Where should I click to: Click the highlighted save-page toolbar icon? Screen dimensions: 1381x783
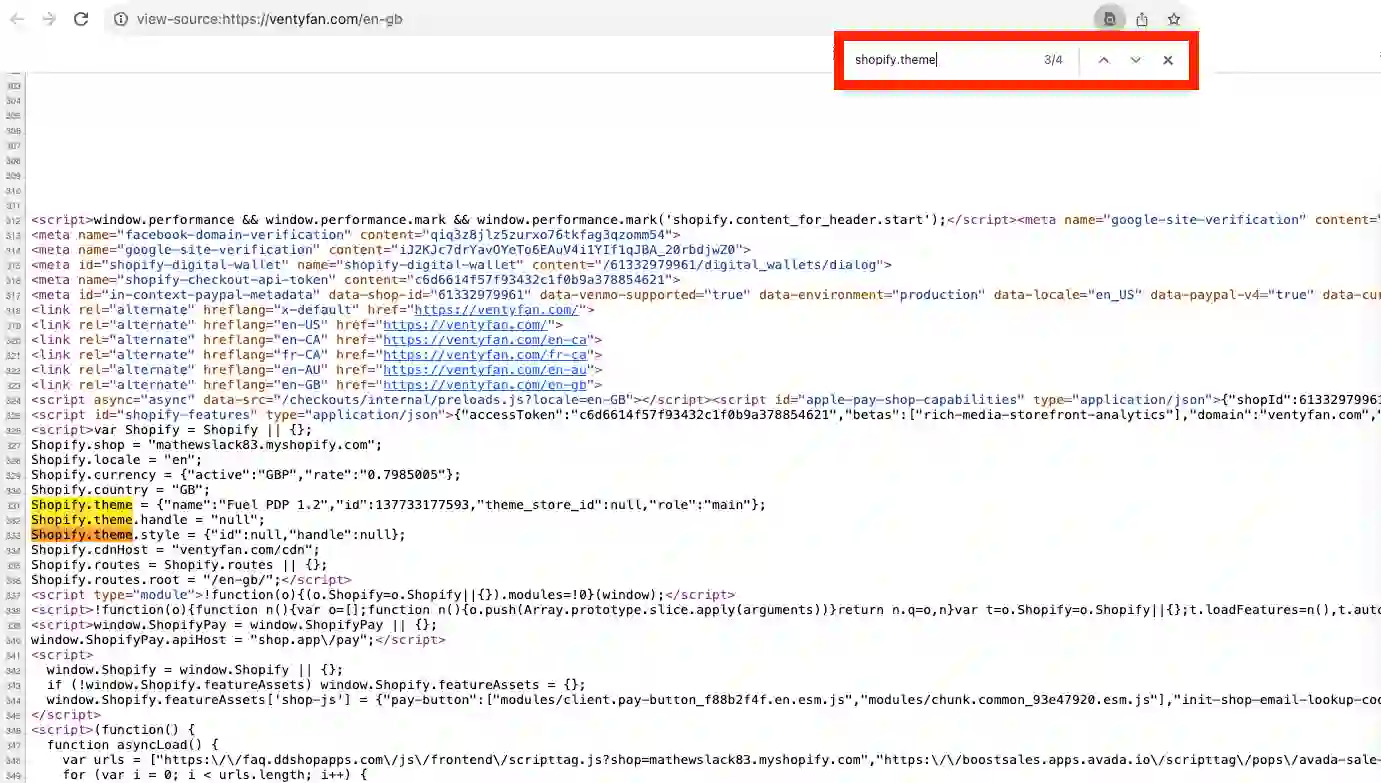point(1110,18)
